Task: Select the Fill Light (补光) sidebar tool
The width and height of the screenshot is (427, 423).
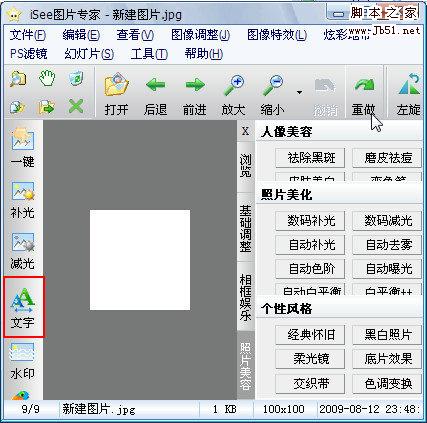Action: [x=23, y=199]
